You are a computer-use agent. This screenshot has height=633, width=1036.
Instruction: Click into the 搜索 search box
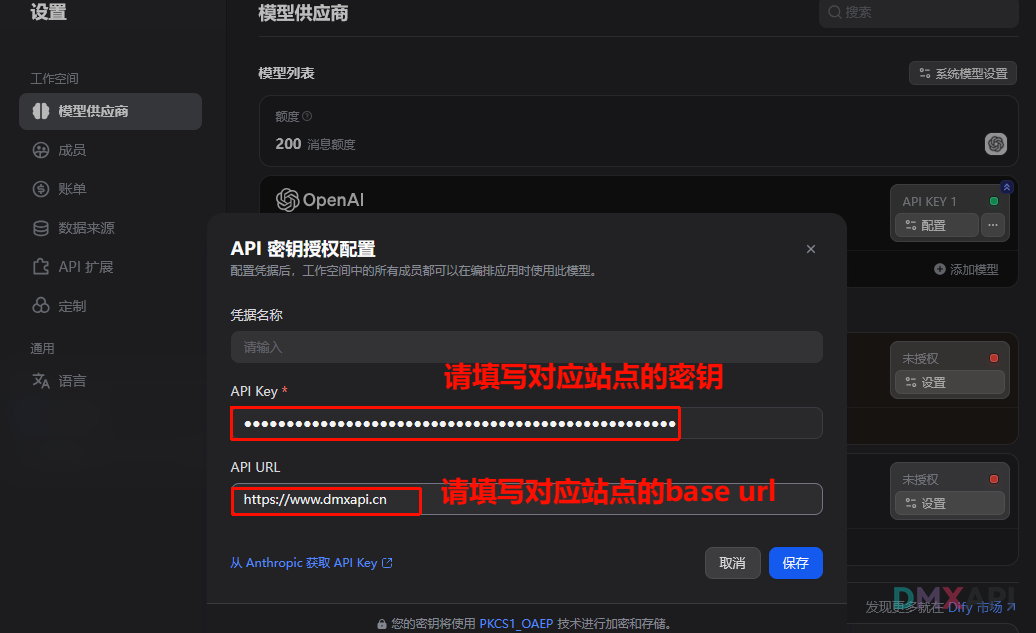click(x=918, y=13)
